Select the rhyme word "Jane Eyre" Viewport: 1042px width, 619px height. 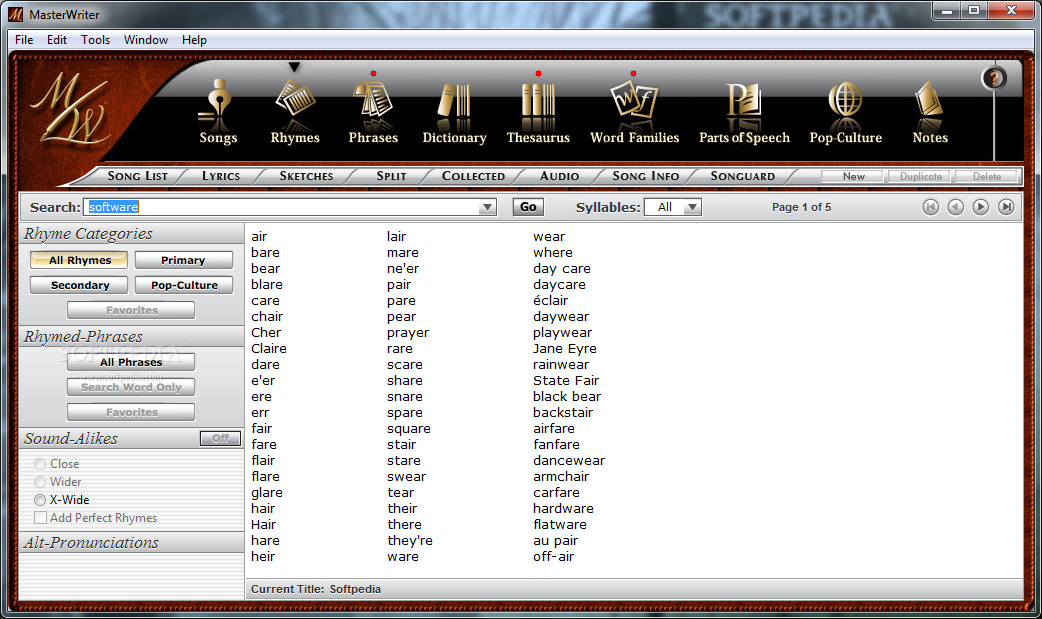coord(565,348)
